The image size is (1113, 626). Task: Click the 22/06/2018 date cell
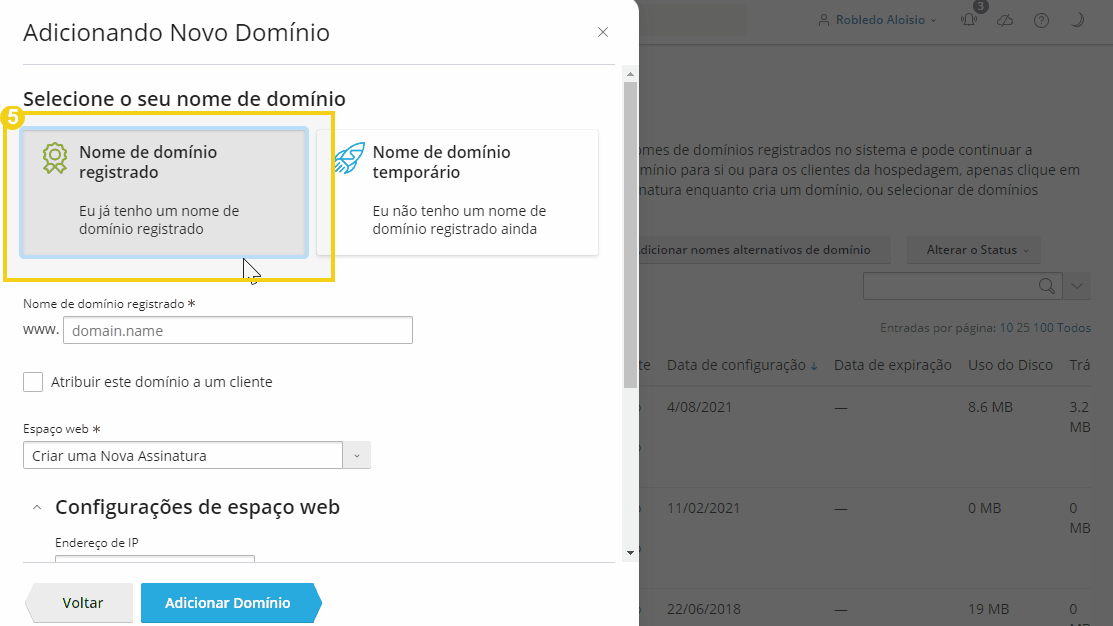click(703, 609)
